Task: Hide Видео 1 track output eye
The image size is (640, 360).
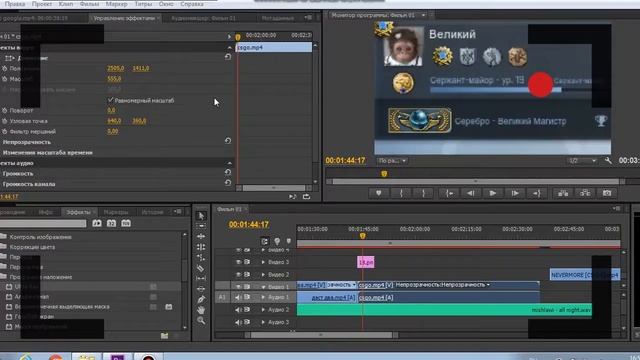Action: (239, 287)
